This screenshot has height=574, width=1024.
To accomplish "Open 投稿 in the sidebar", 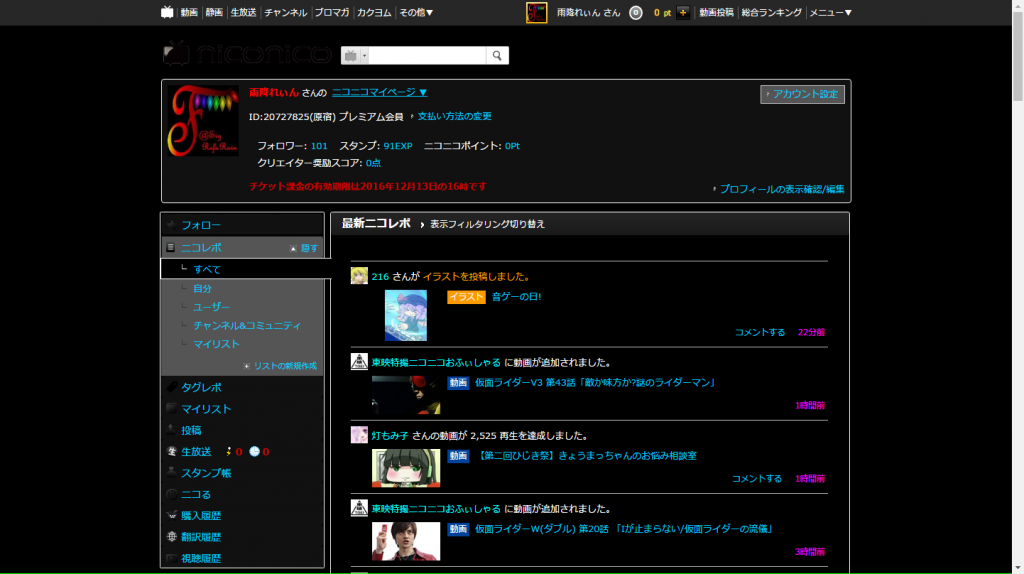I will [x=191, y=430].
